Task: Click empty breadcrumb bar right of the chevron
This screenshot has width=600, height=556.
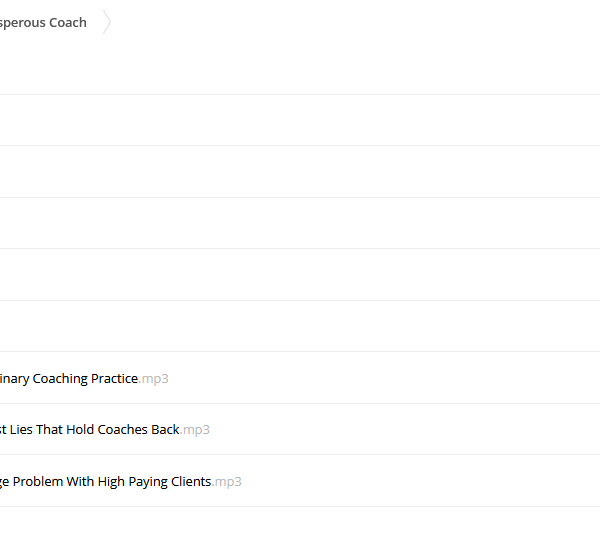Action: [x=356, y=23]
